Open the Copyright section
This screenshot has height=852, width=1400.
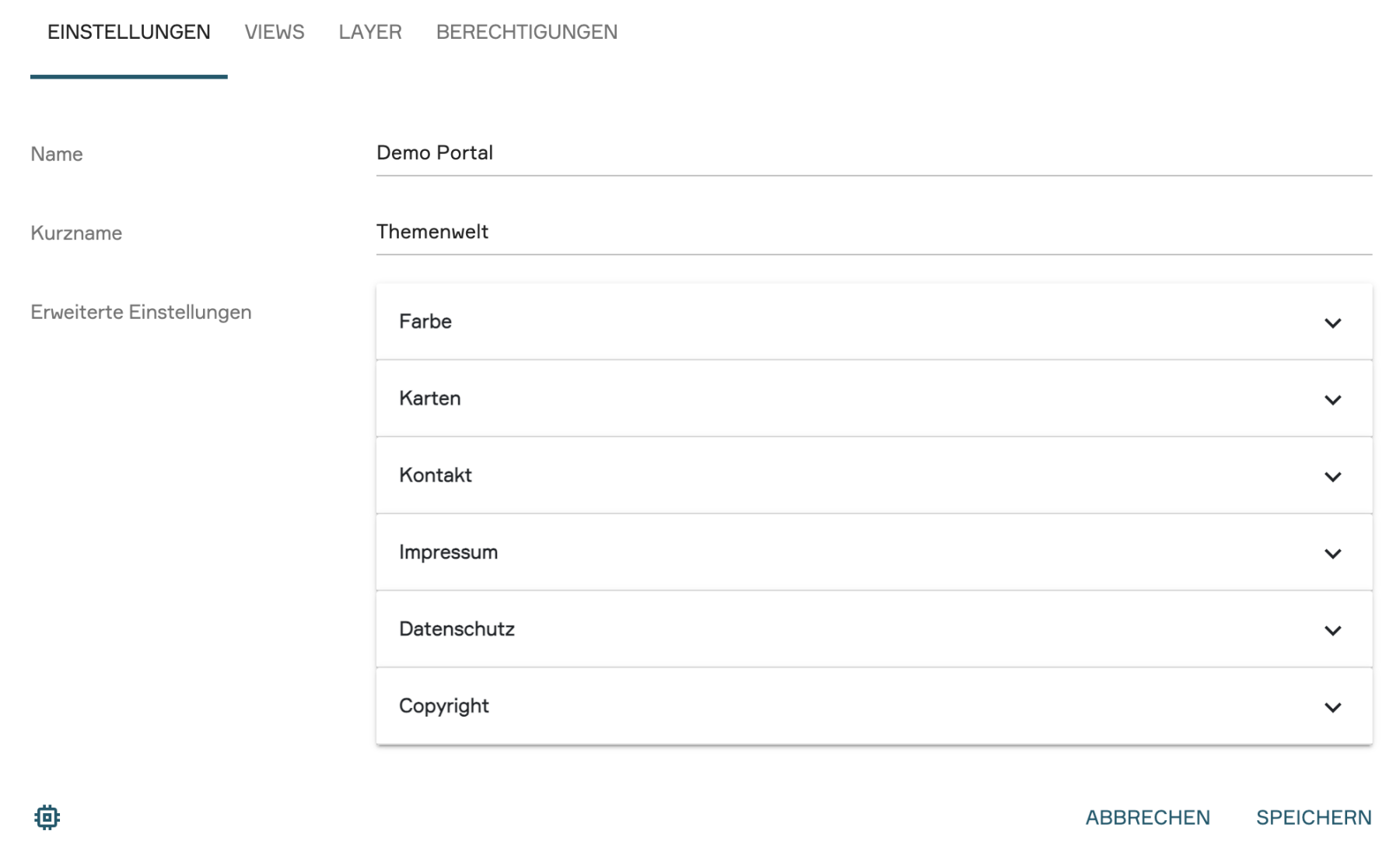coord(778,706)
